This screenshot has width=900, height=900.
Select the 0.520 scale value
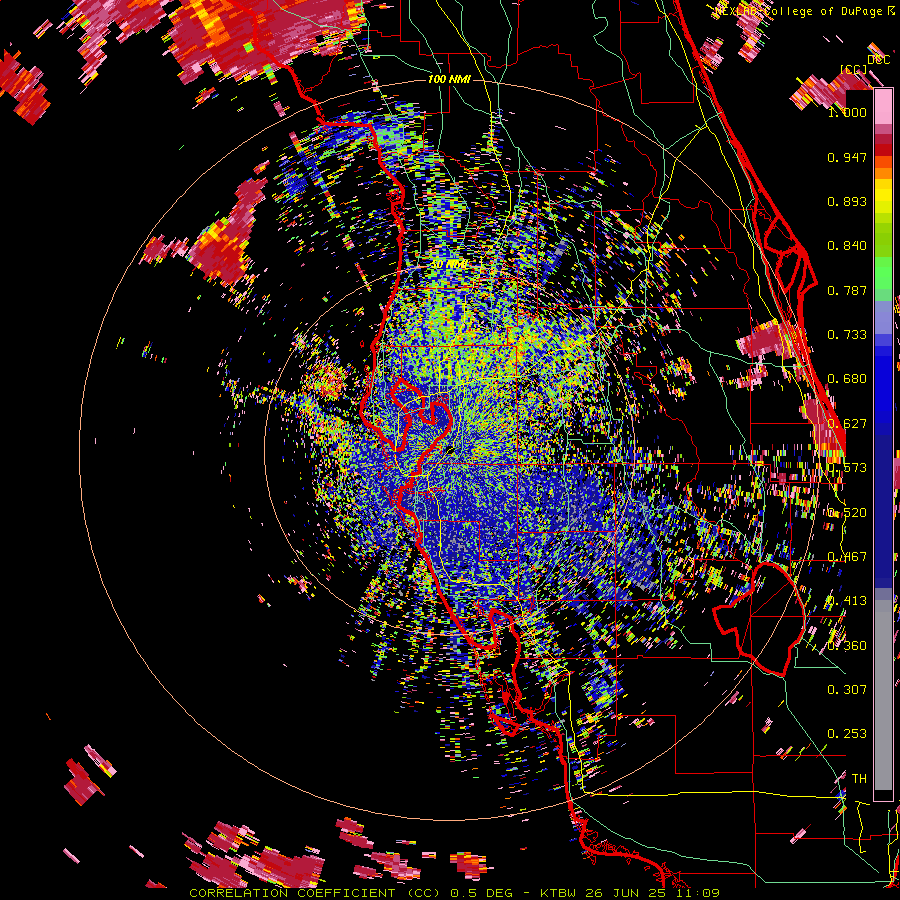click(x=847, y=513)
